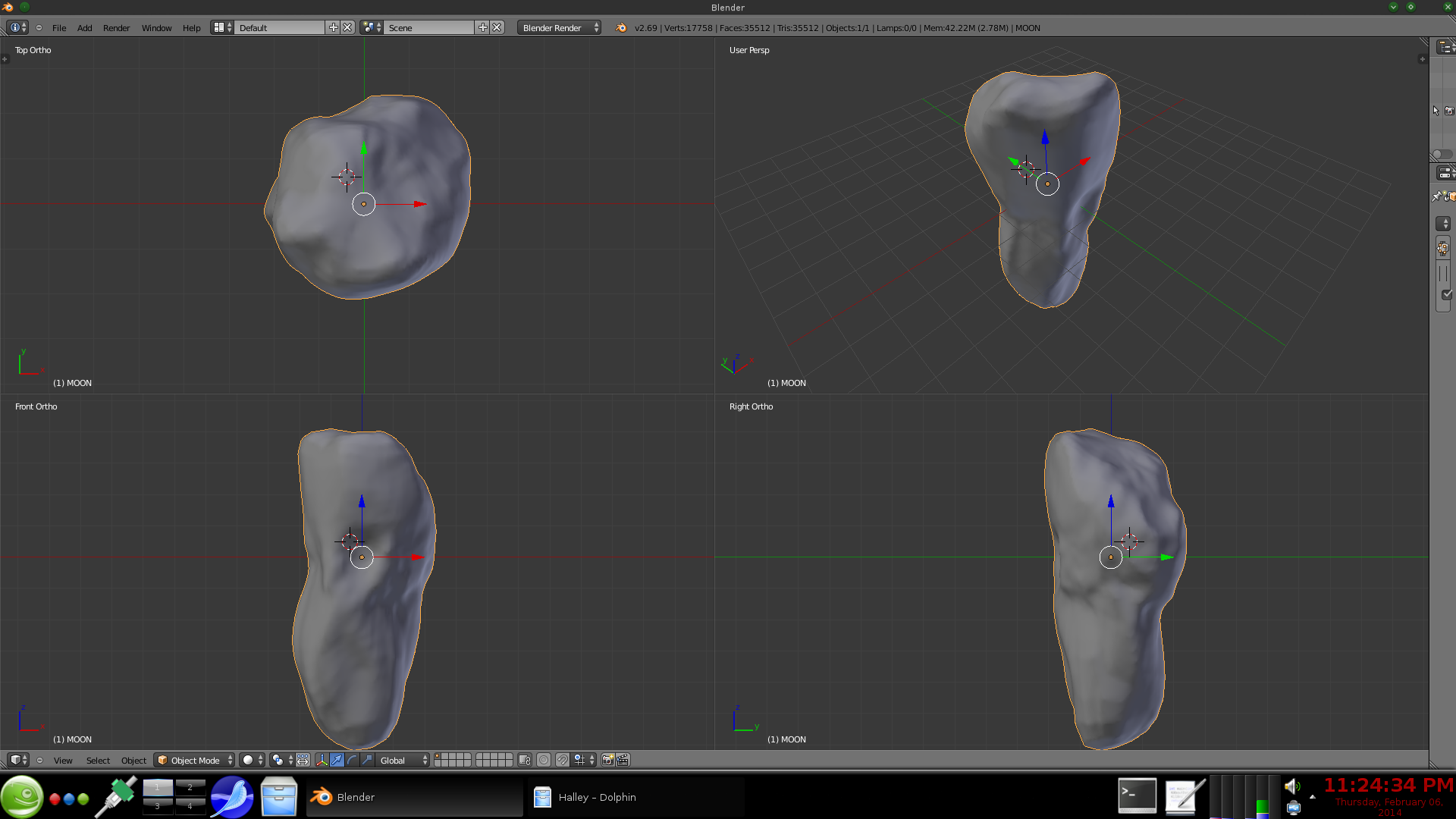Viewport: 1456px width, 819px height.
Task: Open the Window menu
Action: tap(157, 28)
